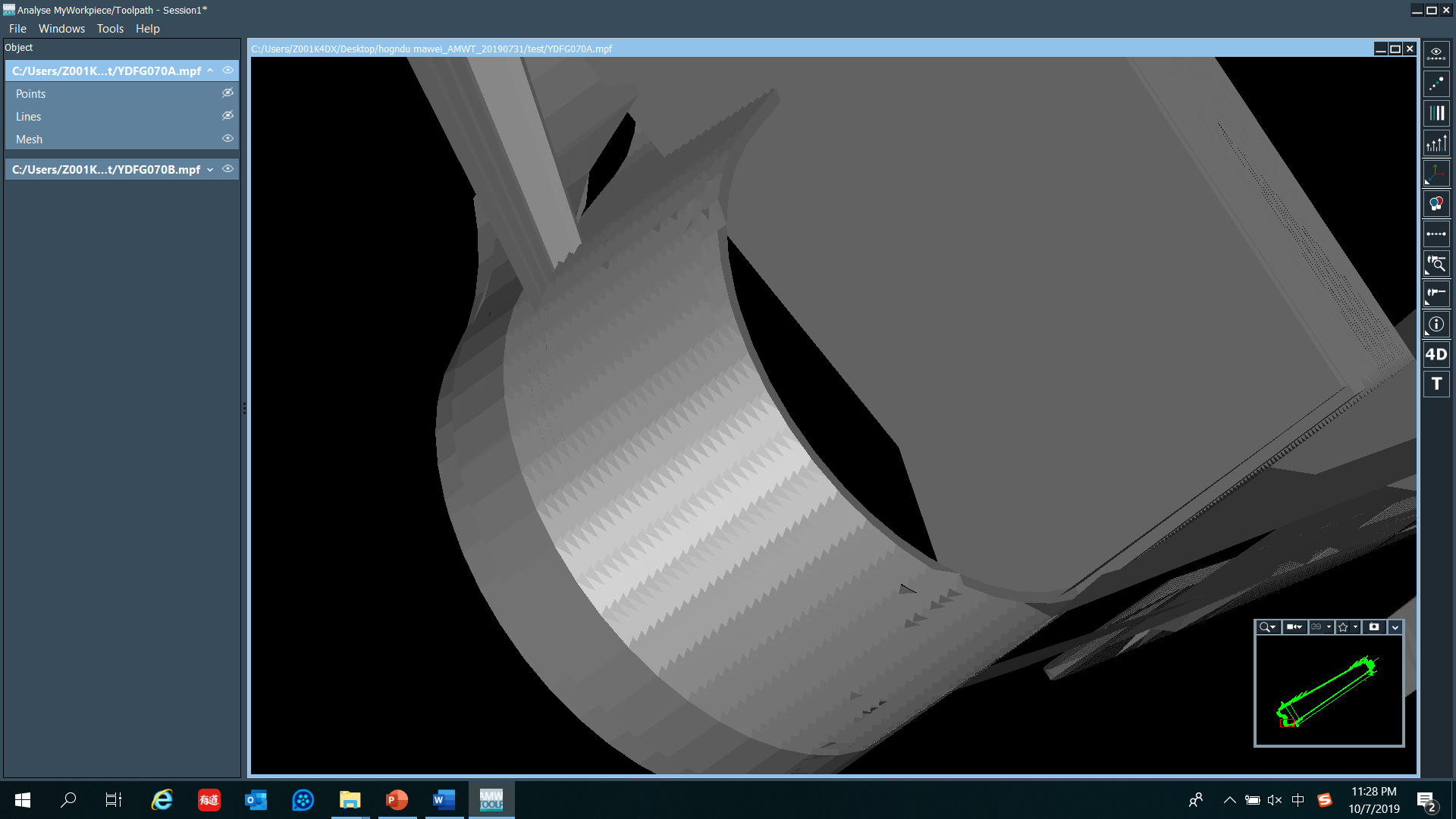
Task: Click the T text toolbar button
Action: (x=1436, y=384)
